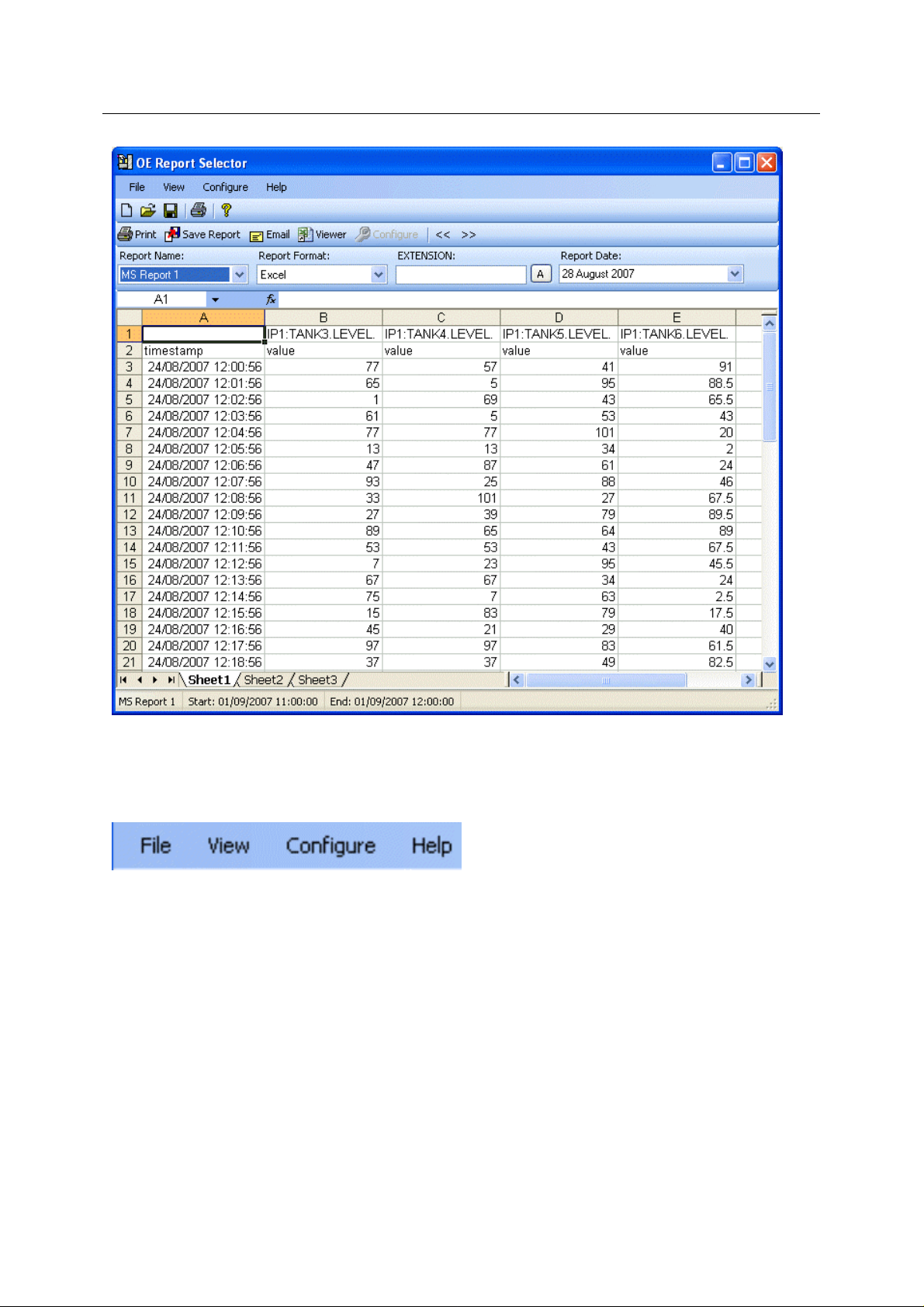
Task: Click cell 24/08/2007 12:08:56
Action: coord(203,498)
